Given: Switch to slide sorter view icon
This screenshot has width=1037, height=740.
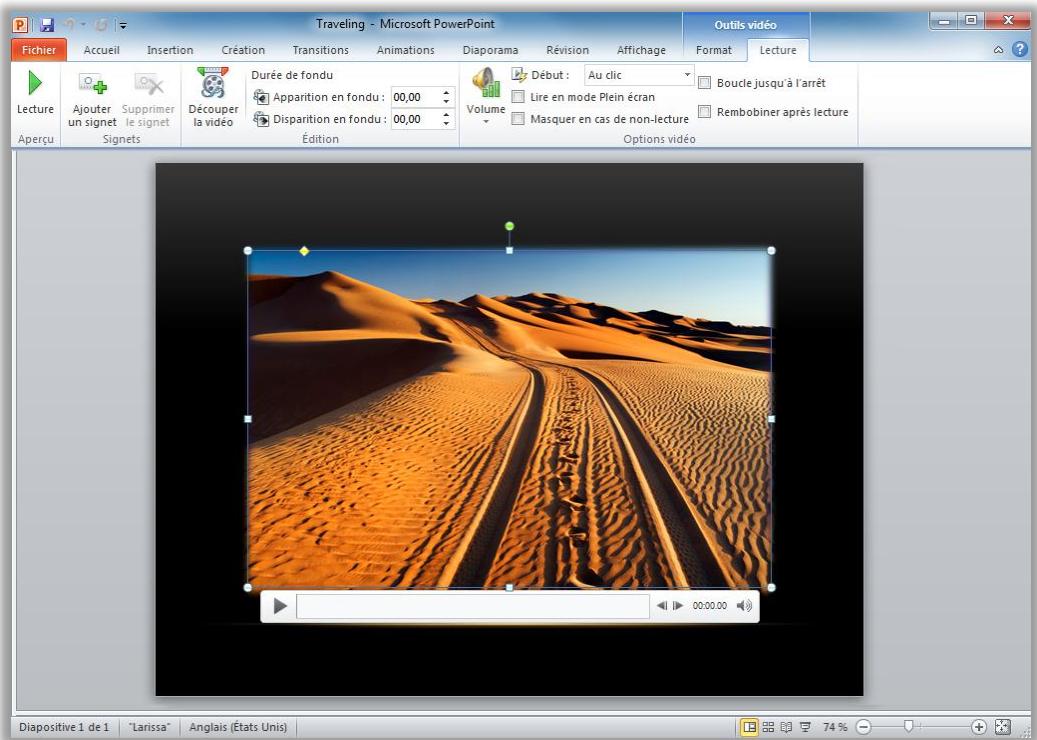Looking at the screenshot, I should click(x=768, y=727).
